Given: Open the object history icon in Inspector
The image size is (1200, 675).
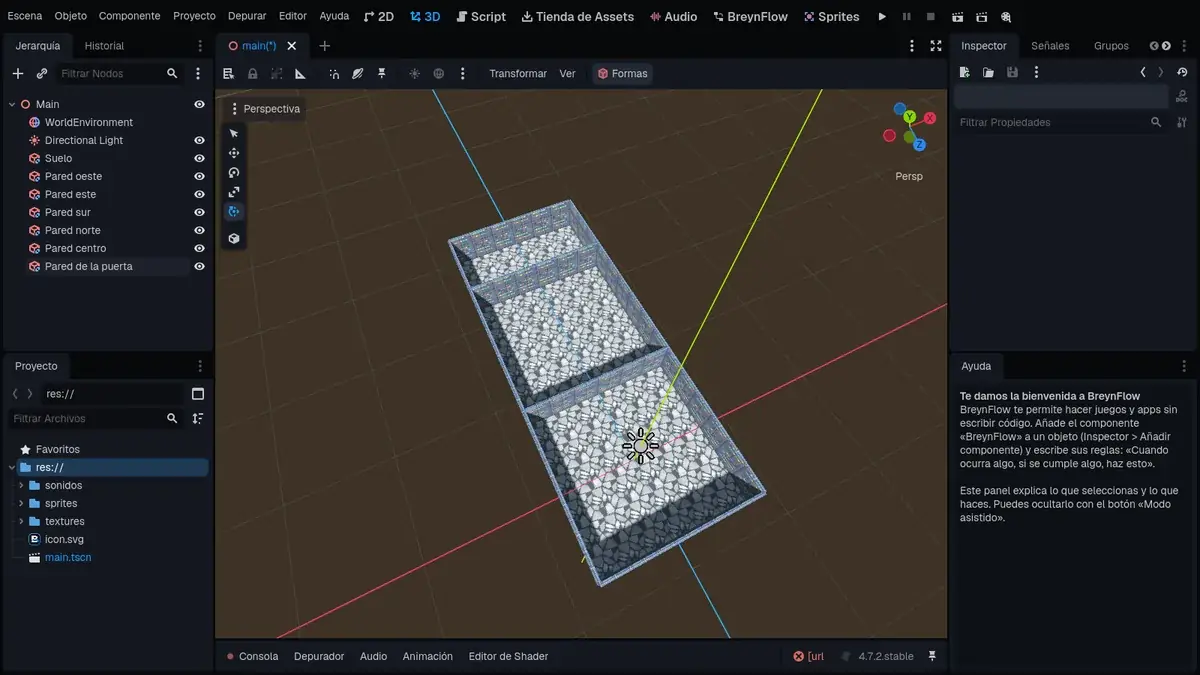Looking at the screenshot, I should 1183,72.
